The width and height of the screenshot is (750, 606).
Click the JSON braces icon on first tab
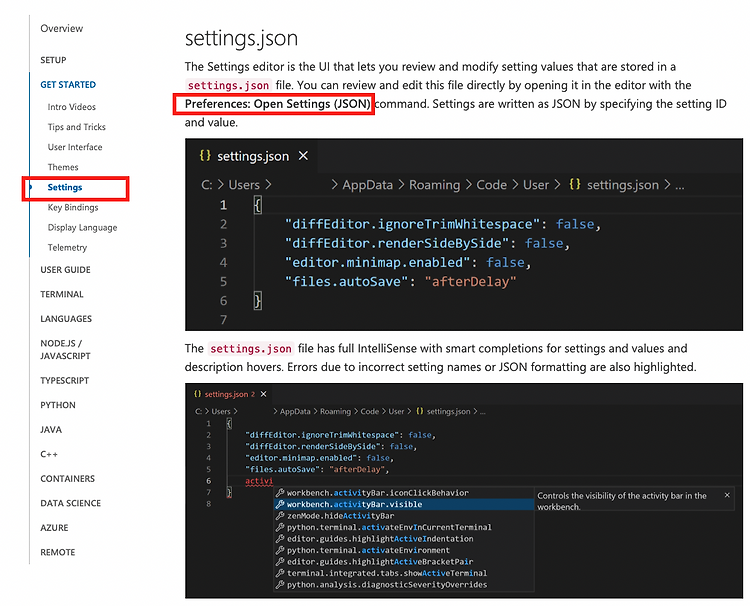[x=205, y=155]
